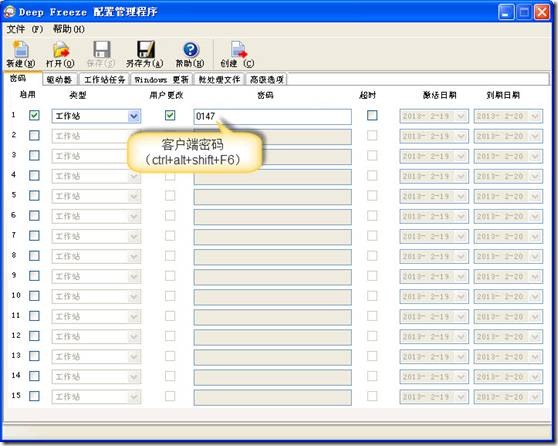Image resolution: width=558 pixels, height=446 pixels.
Task: Check the enable checkbox for row 12
Action: (34, 336)
